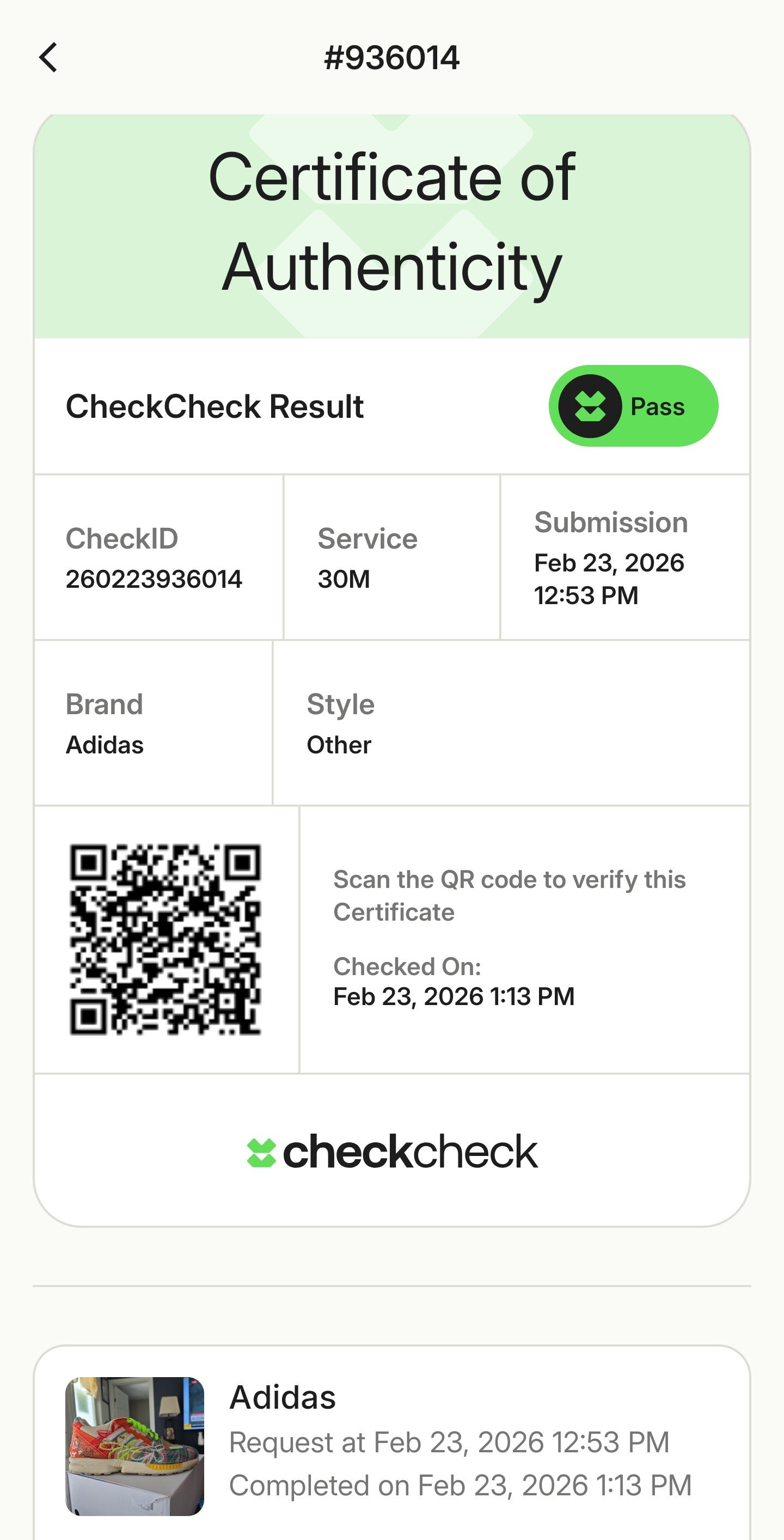Tap the back arrow icon
Viewport: 784px width, 1540px height.
click(x=48, y=57)
